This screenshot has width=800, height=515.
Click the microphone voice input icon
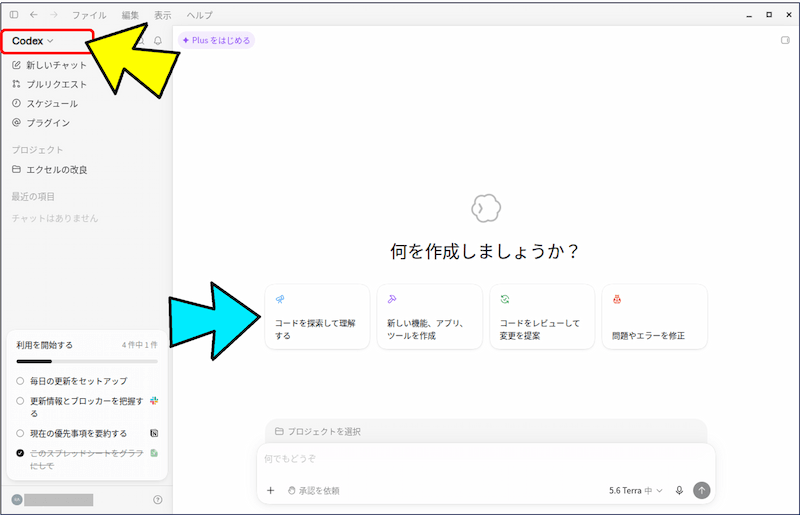(679, 491)
